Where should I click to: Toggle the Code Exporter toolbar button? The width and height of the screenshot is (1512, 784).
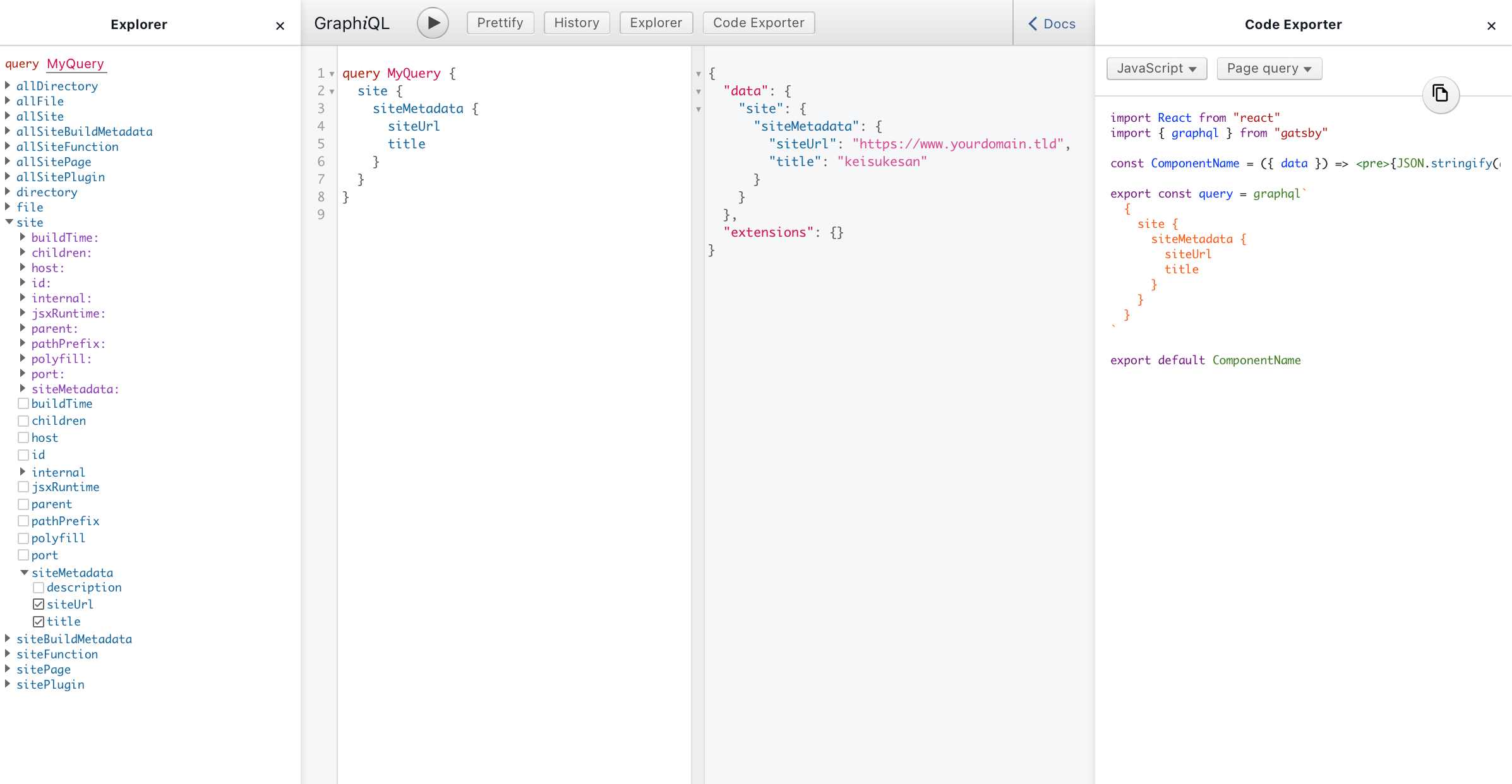[758, 23]
